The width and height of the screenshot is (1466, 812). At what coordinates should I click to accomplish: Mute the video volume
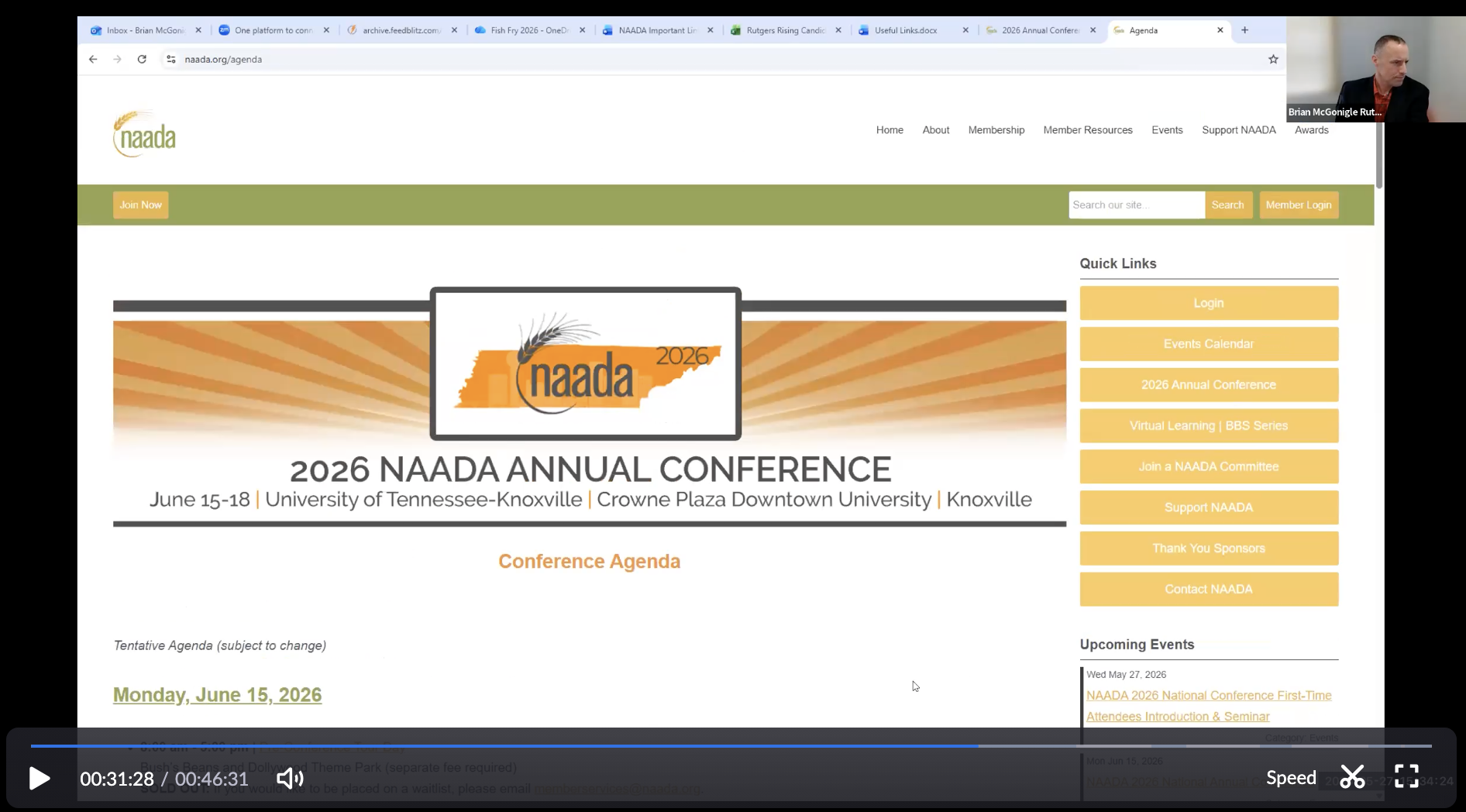[x=290, y=779]
